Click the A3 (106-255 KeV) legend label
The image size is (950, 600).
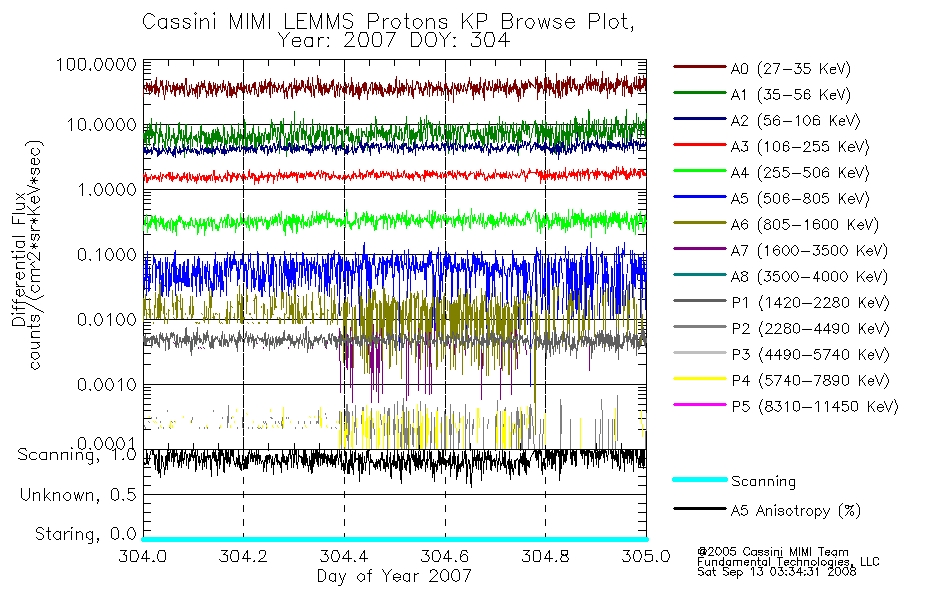click(800, 147)
